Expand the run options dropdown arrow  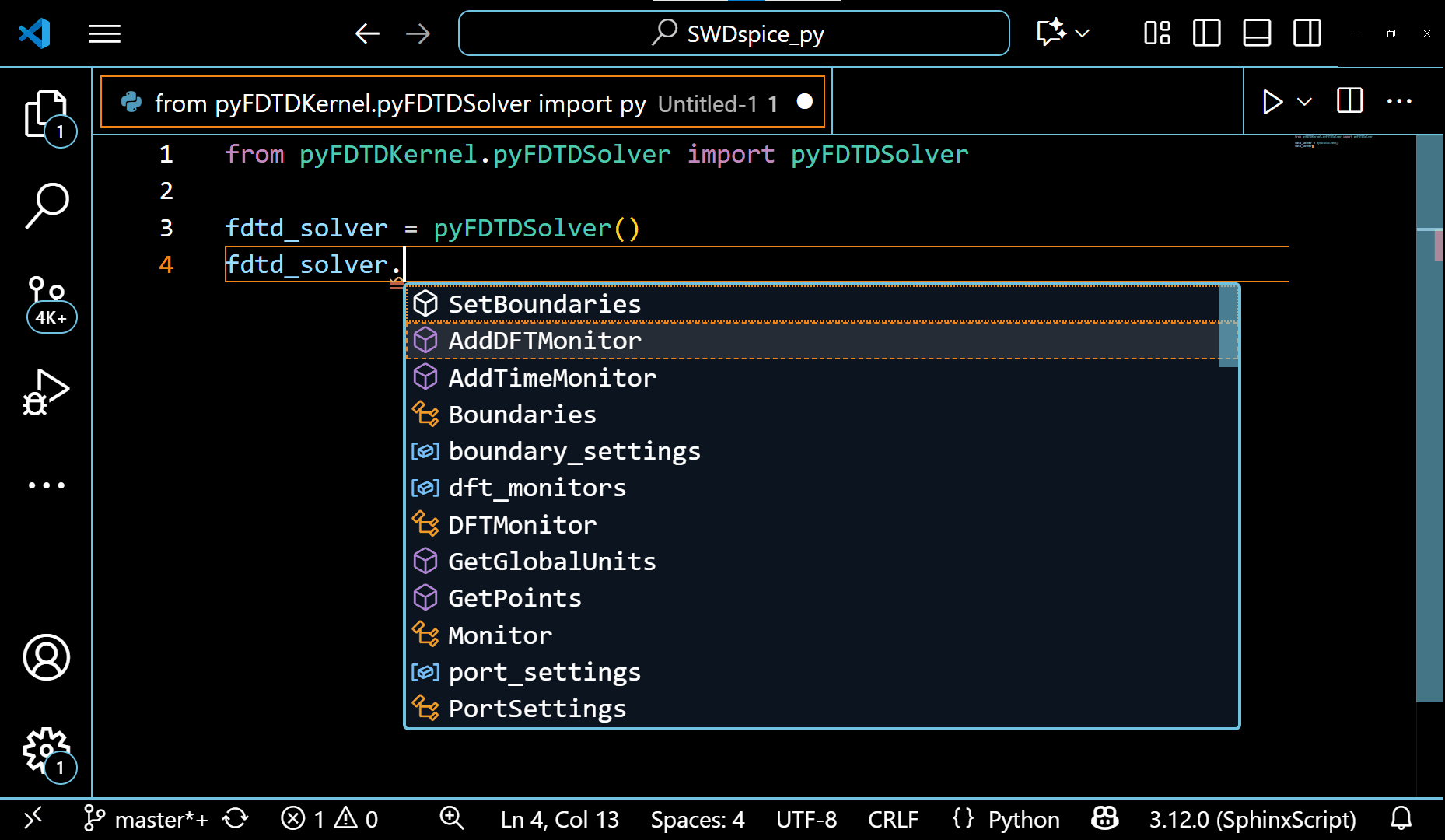[x=1305, y=102]
